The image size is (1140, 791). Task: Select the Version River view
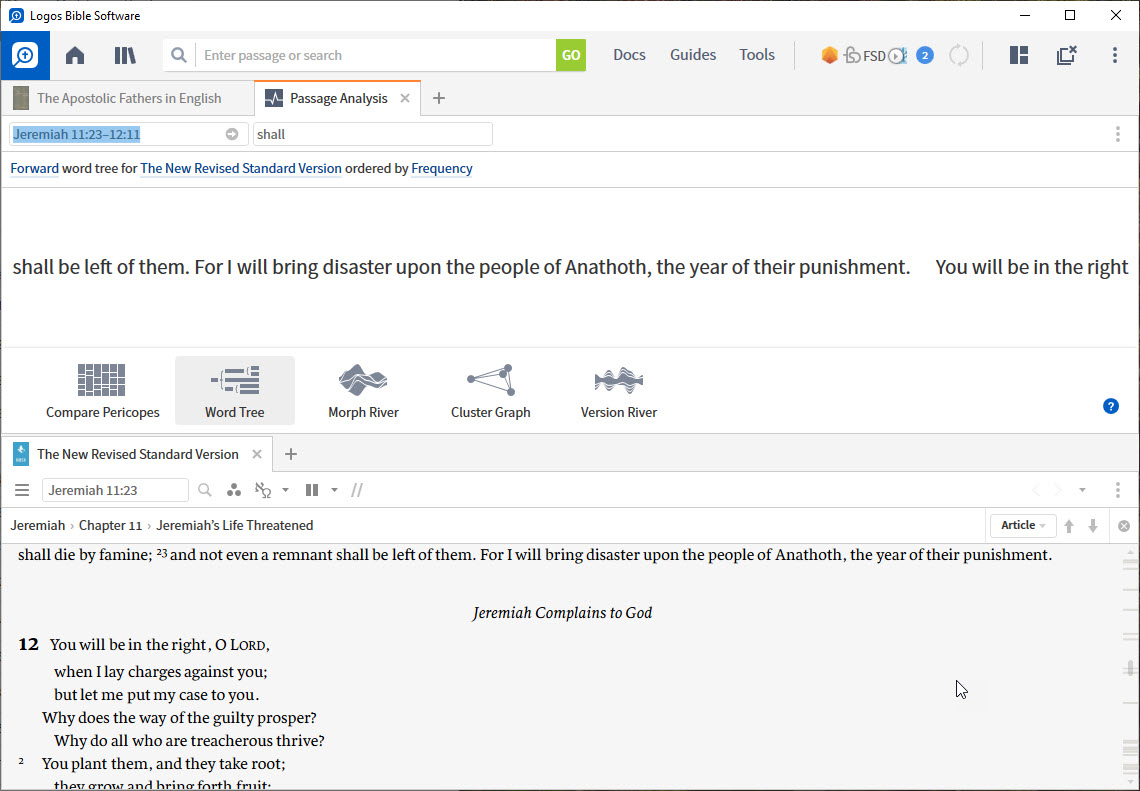point(619,391)
